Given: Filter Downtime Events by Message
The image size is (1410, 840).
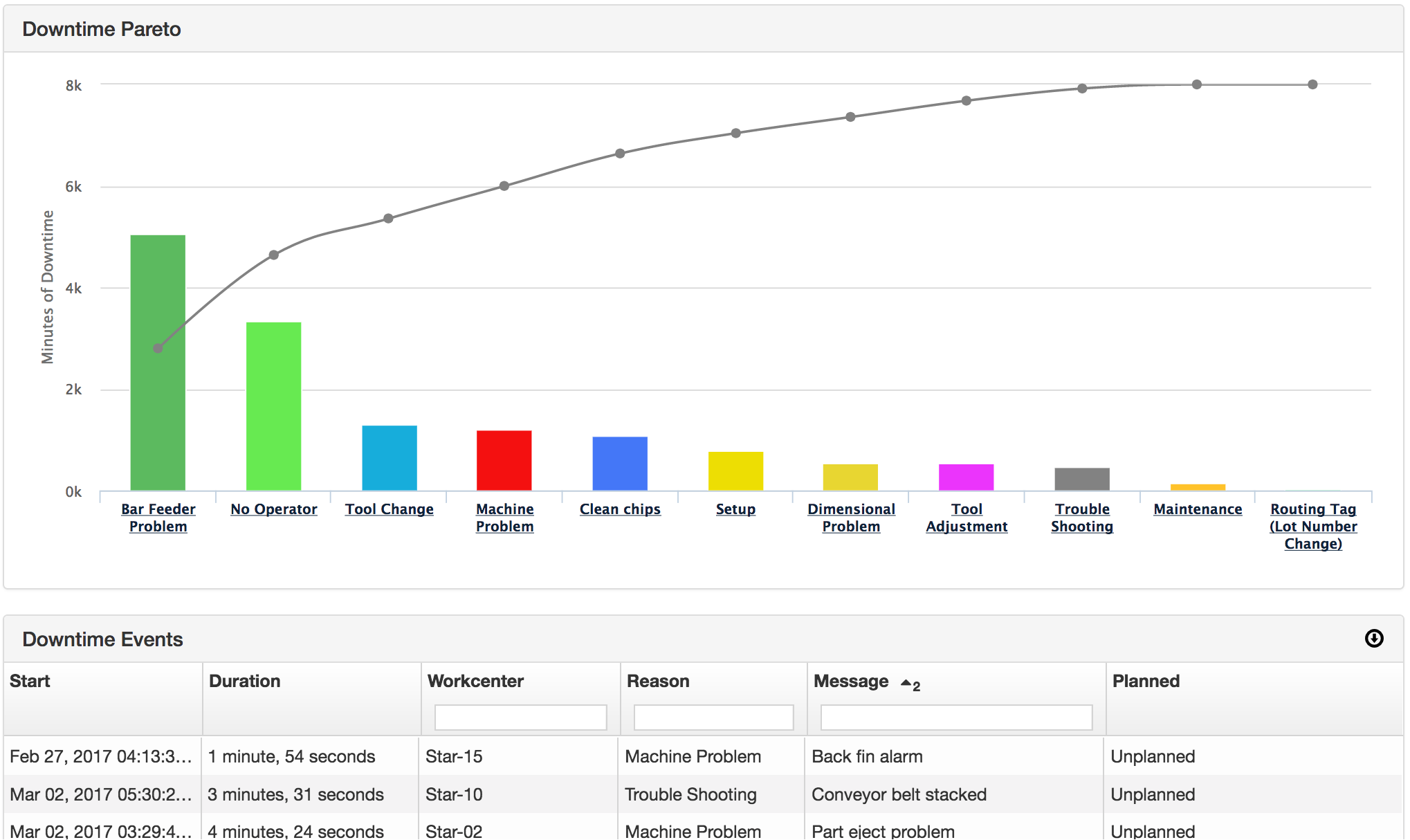Looking at the screenshot, I should point(955,717).
